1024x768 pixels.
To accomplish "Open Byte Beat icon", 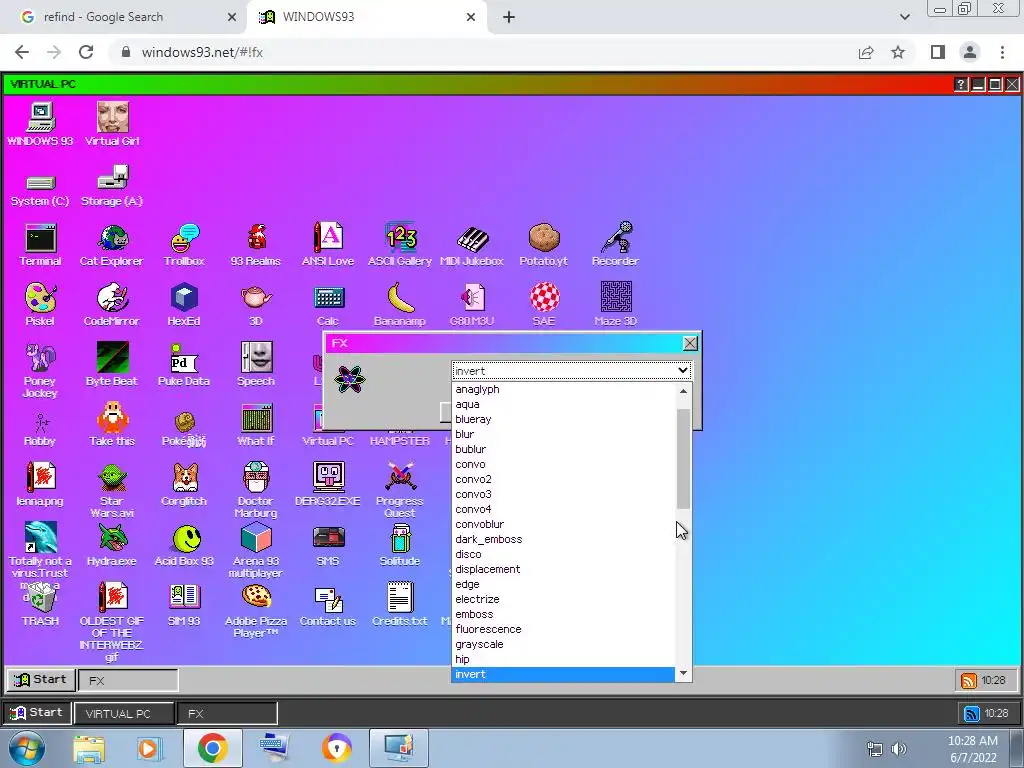I will [112, 364].
